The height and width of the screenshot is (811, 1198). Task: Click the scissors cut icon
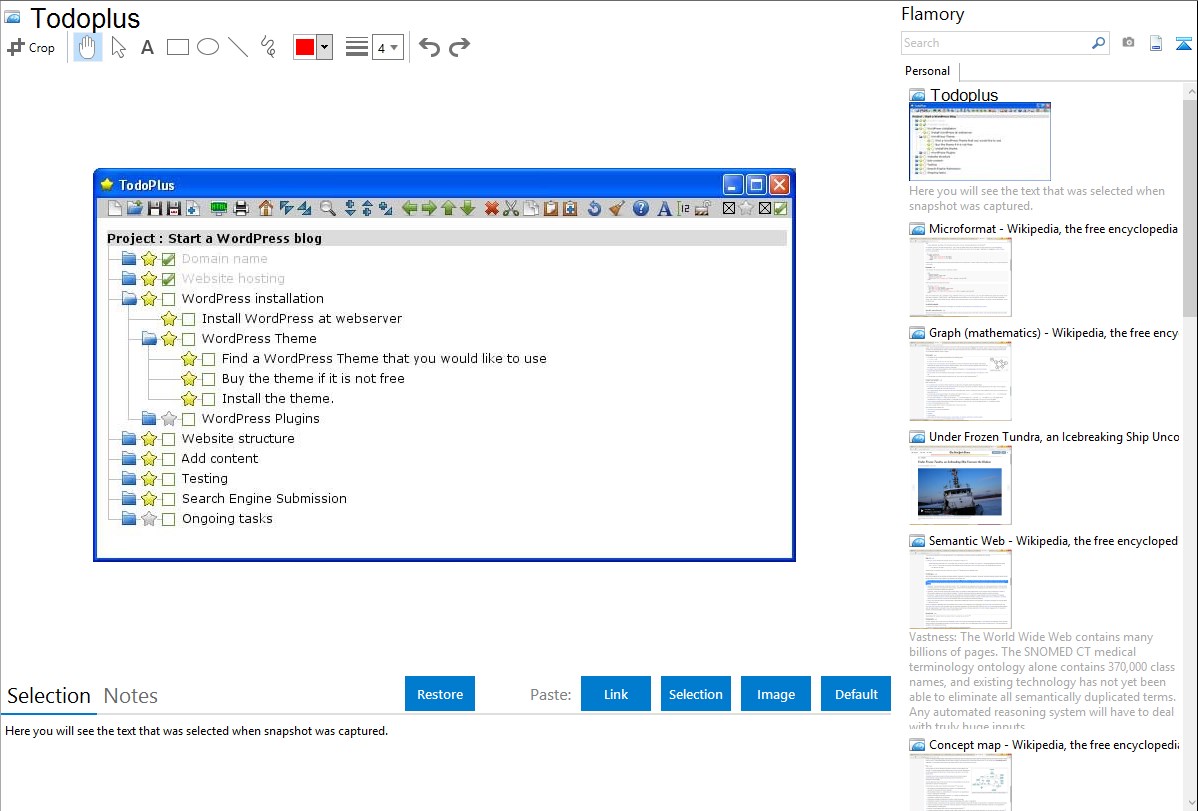(x=511, y=208)
